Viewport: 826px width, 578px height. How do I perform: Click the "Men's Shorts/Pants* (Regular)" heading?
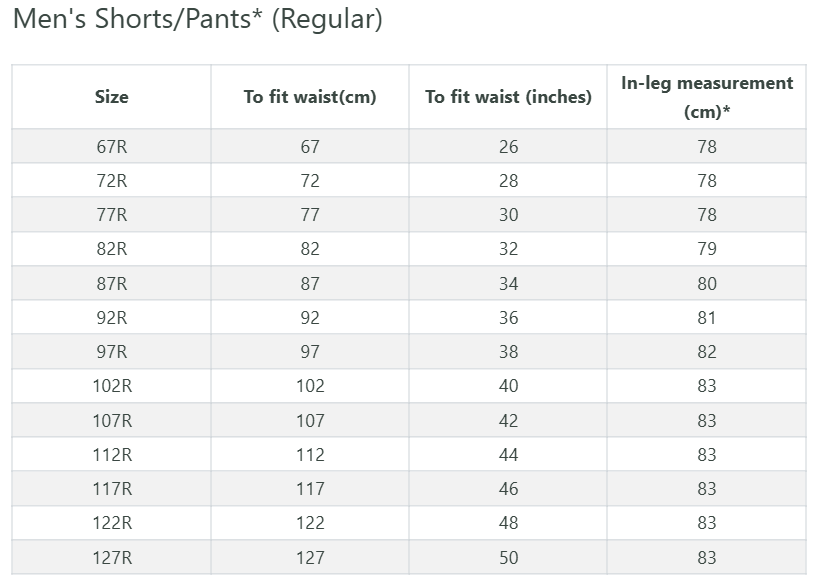pyautogui.click(x=197, y=20)
